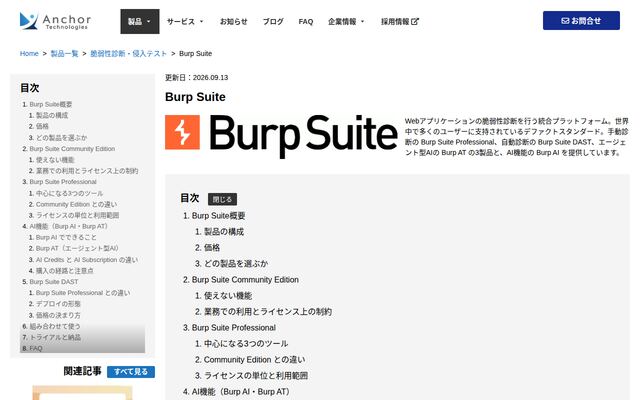Open AI Credits と AI Subscription の違い in sidebar

coord(87,260)
